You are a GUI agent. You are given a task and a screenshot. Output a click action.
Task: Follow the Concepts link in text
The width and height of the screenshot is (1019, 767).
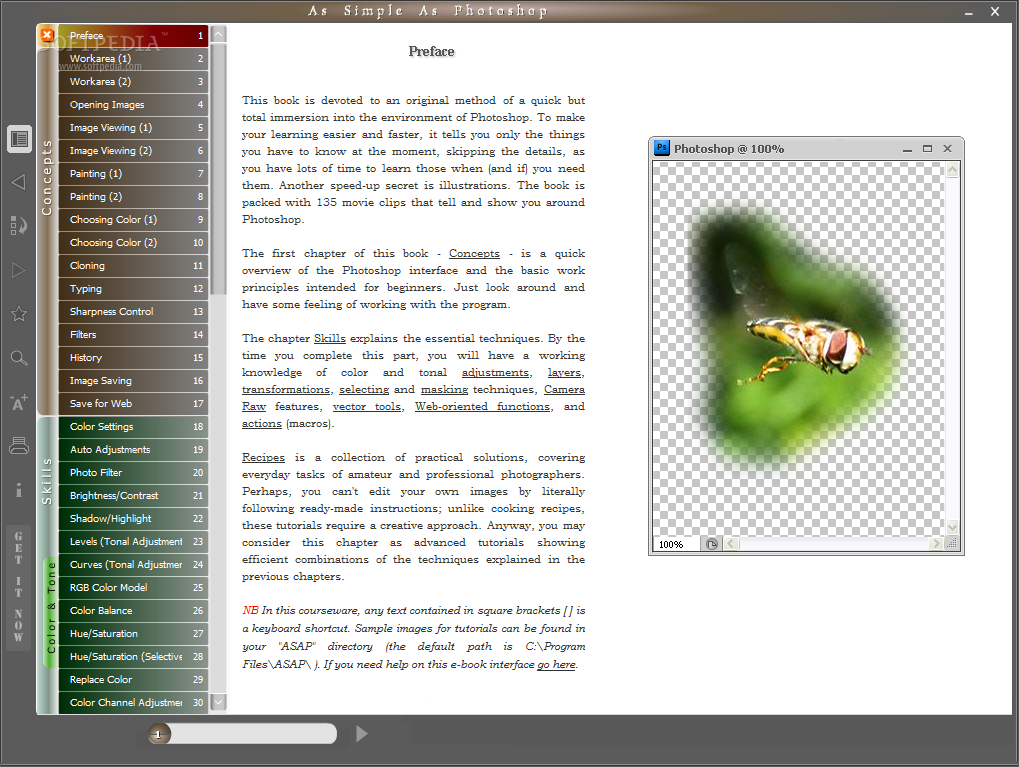click(474, 254)
